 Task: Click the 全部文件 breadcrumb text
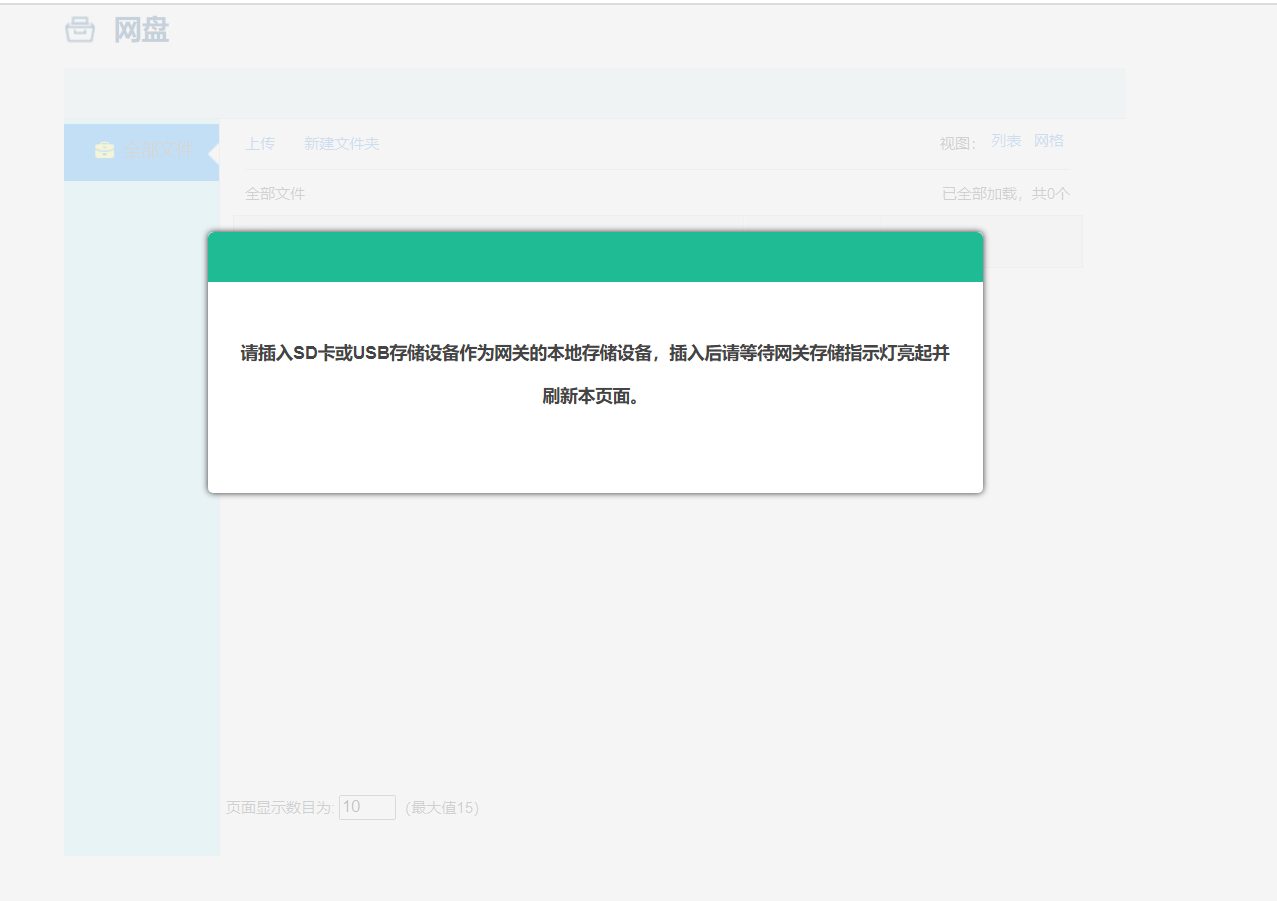click(x=275, y=194)
